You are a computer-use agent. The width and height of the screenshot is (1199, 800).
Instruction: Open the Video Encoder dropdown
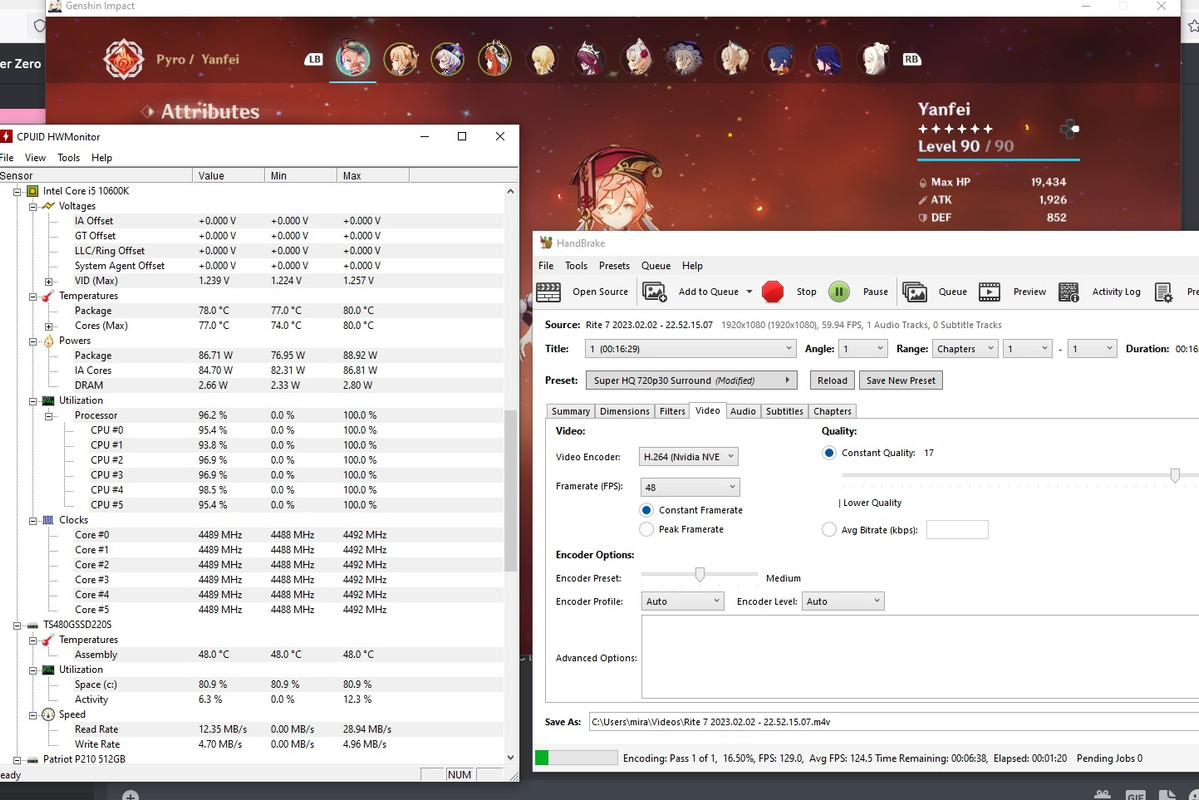[x=688, y=457]
